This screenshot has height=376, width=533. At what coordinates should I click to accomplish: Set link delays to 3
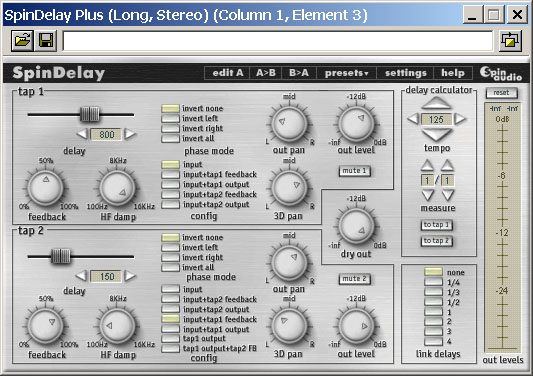[433, 331]
